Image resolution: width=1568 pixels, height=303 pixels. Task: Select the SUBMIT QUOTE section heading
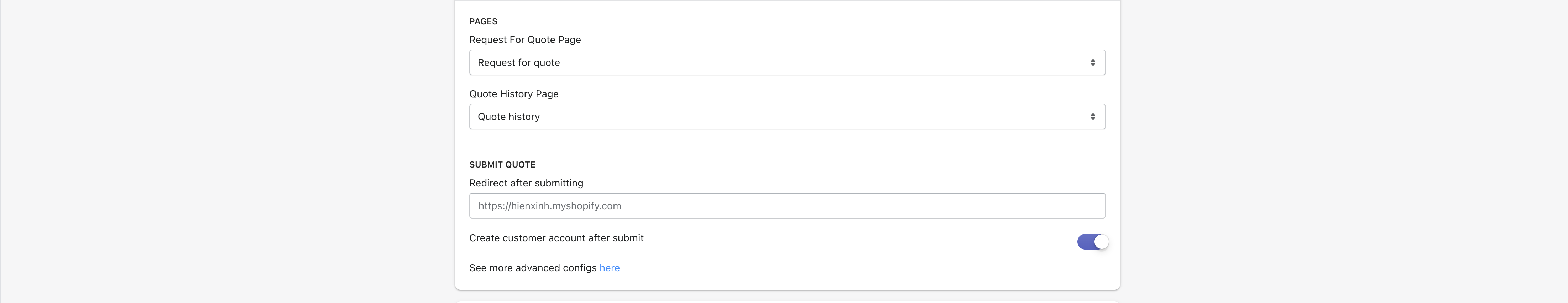tap(502, 165)
